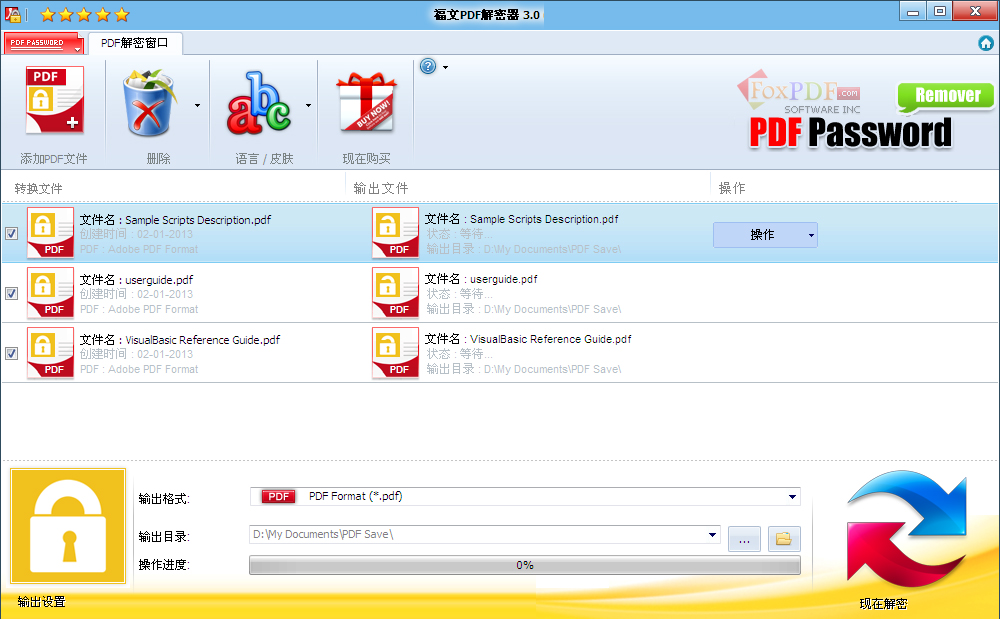The image size is (1000, 619).
Task: Expand the help icon dropdown arrow
Action: pyautogui.click(x=445, y=67)
